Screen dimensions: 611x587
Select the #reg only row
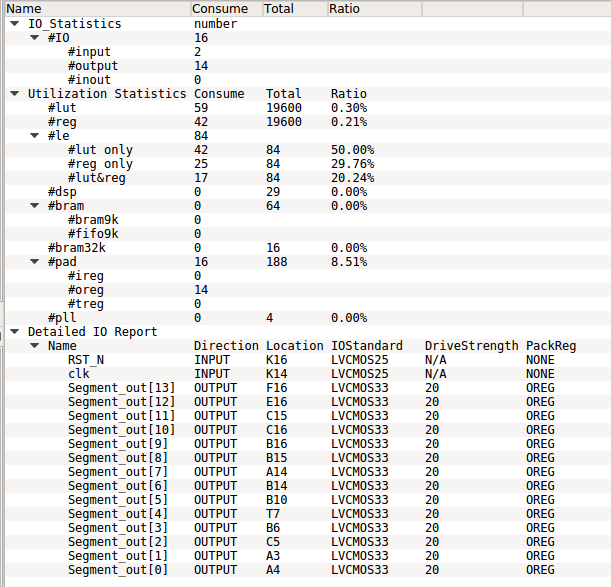click(x=308, y=164)
